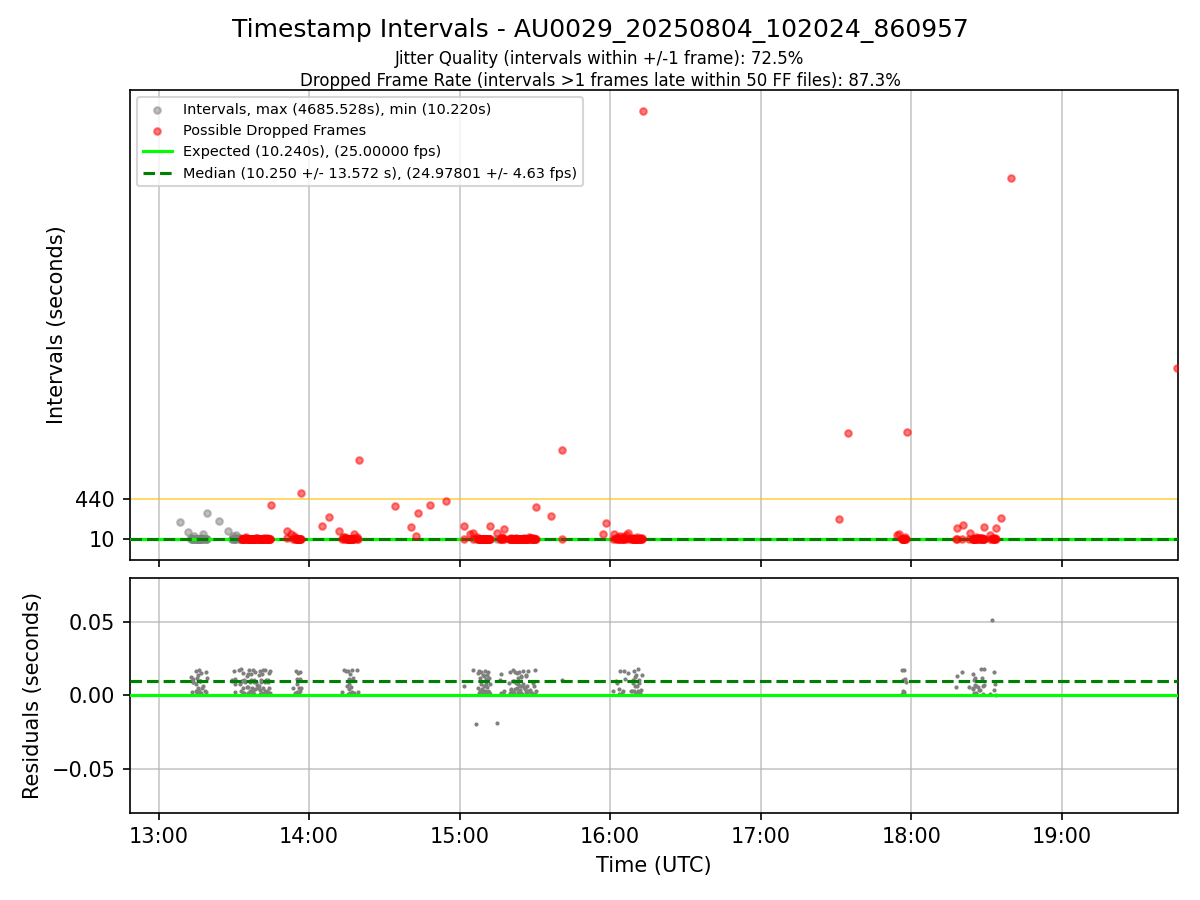Click the plot title Timestamp Intervals
The image size is (1200, 900).
[600, 29]
